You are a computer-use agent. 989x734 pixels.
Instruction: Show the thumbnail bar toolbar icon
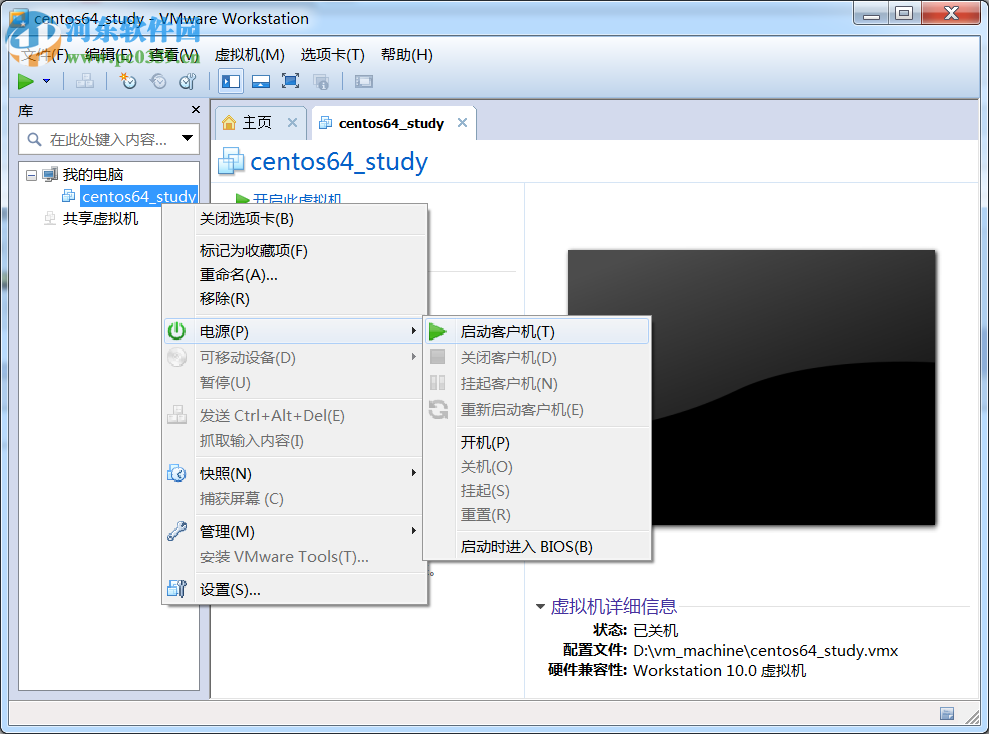(260, 81)
